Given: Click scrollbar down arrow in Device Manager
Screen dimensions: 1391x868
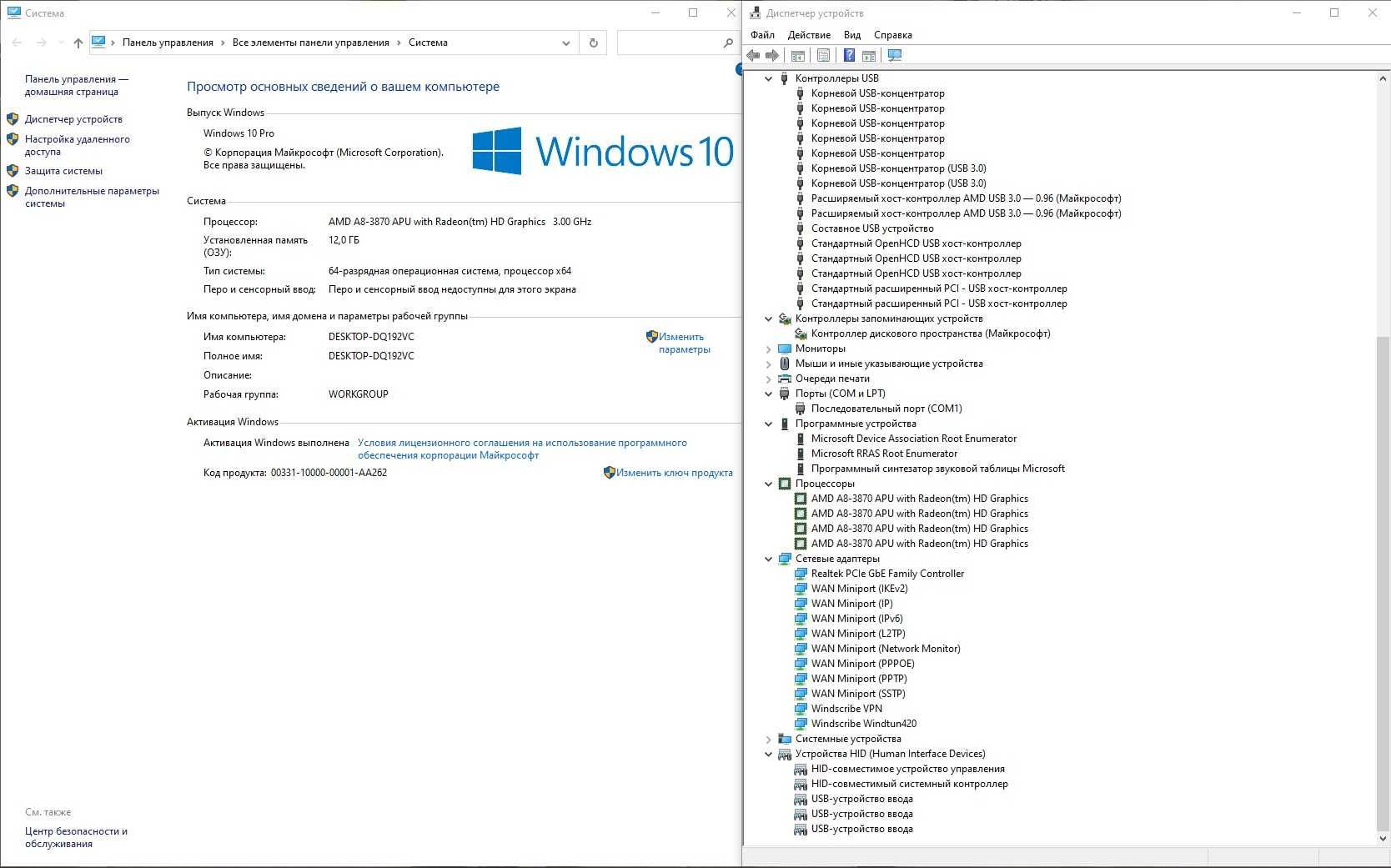Looking at the screenshot, I should [1383, 839].
